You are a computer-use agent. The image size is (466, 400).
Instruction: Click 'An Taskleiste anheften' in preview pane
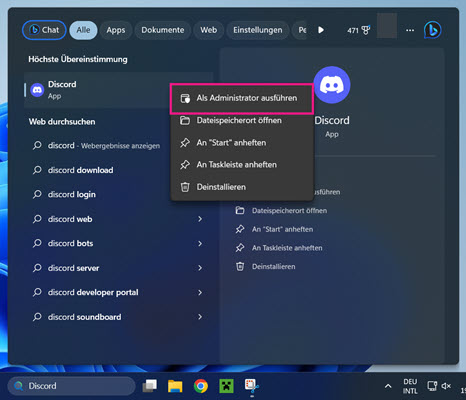[x=279, y=248]
